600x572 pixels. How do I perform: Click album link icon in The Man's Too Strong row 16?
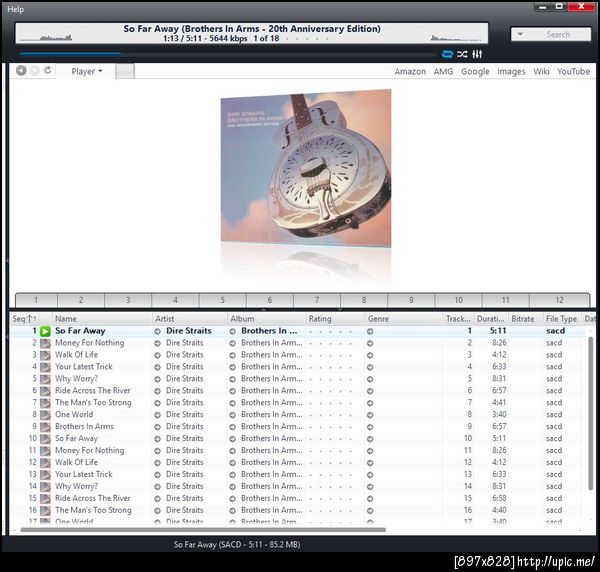(x=232, y=511)
